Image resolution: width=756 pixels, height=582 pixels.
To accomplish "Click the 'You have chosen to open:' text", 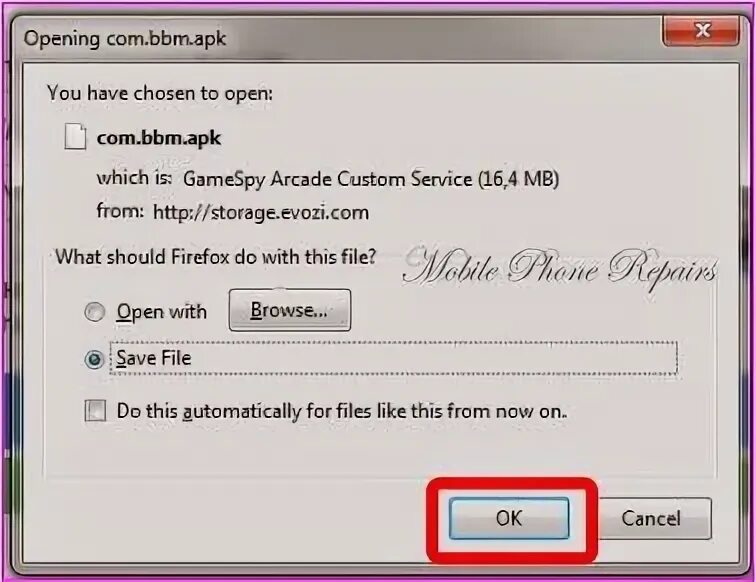I will coord(160,93).
